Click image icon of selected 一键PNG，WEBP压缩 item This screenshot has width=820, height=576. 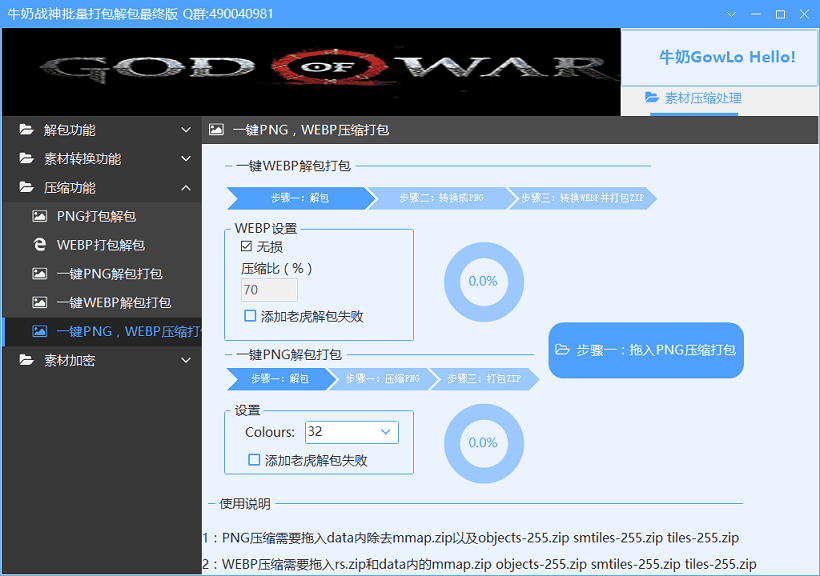point(40,331)
